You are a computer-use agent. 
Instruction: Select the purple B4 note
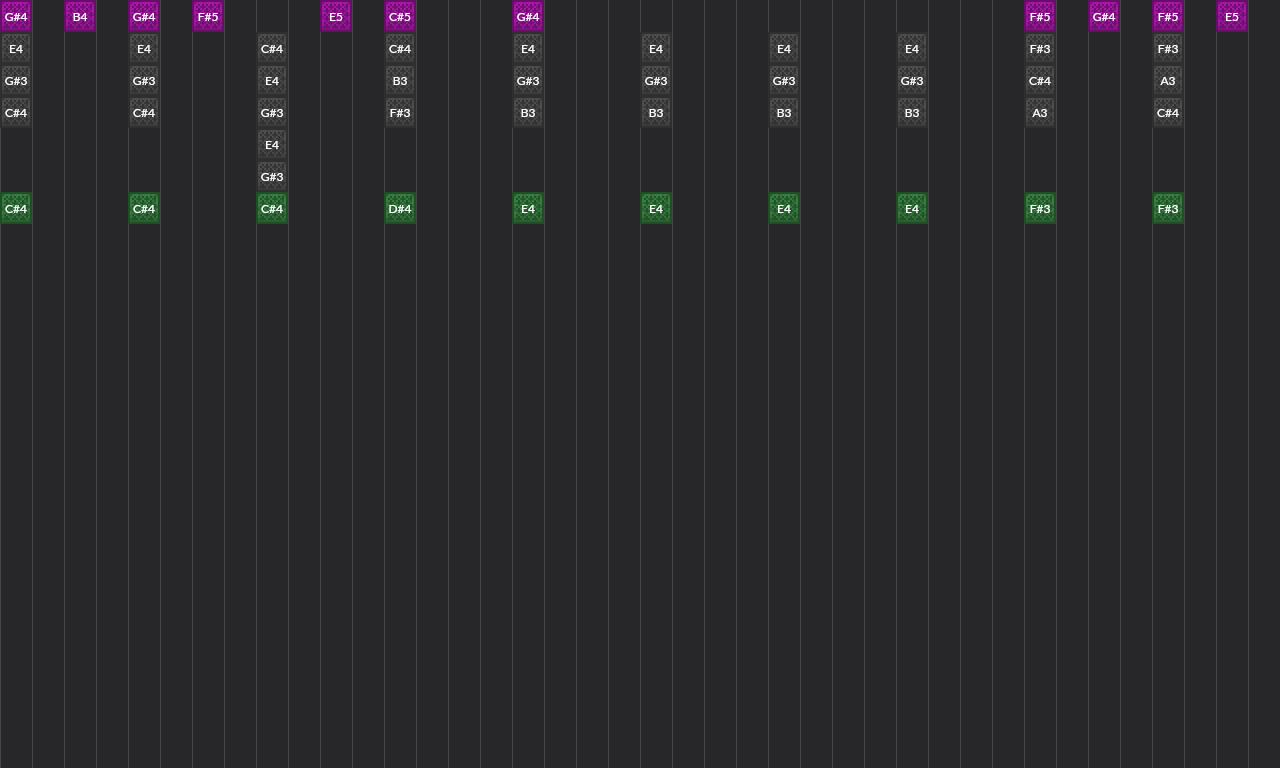coord(80,17)
